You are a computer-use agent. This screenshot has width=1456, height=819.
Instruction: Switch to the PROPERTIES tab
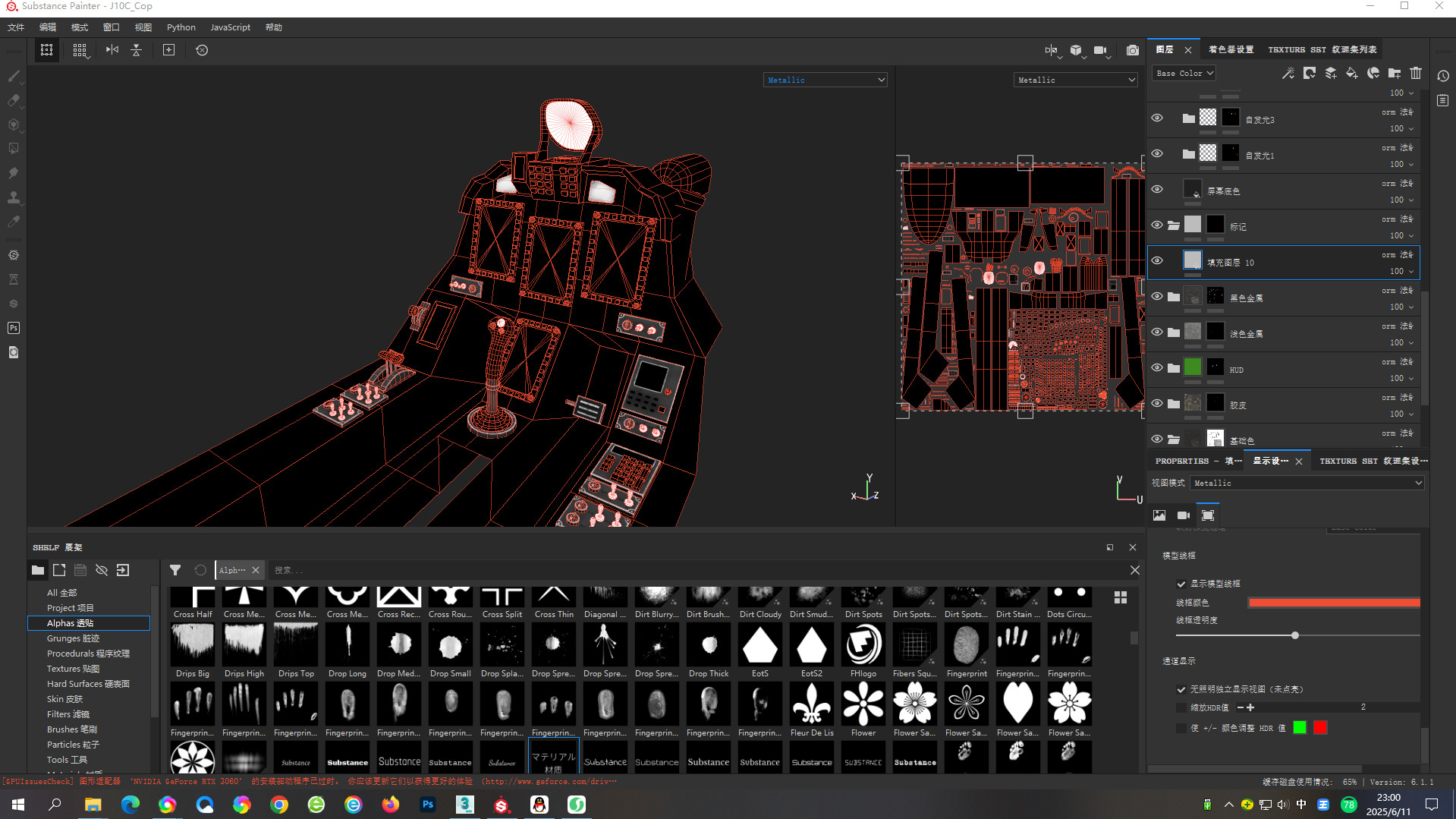[1199, 461]
